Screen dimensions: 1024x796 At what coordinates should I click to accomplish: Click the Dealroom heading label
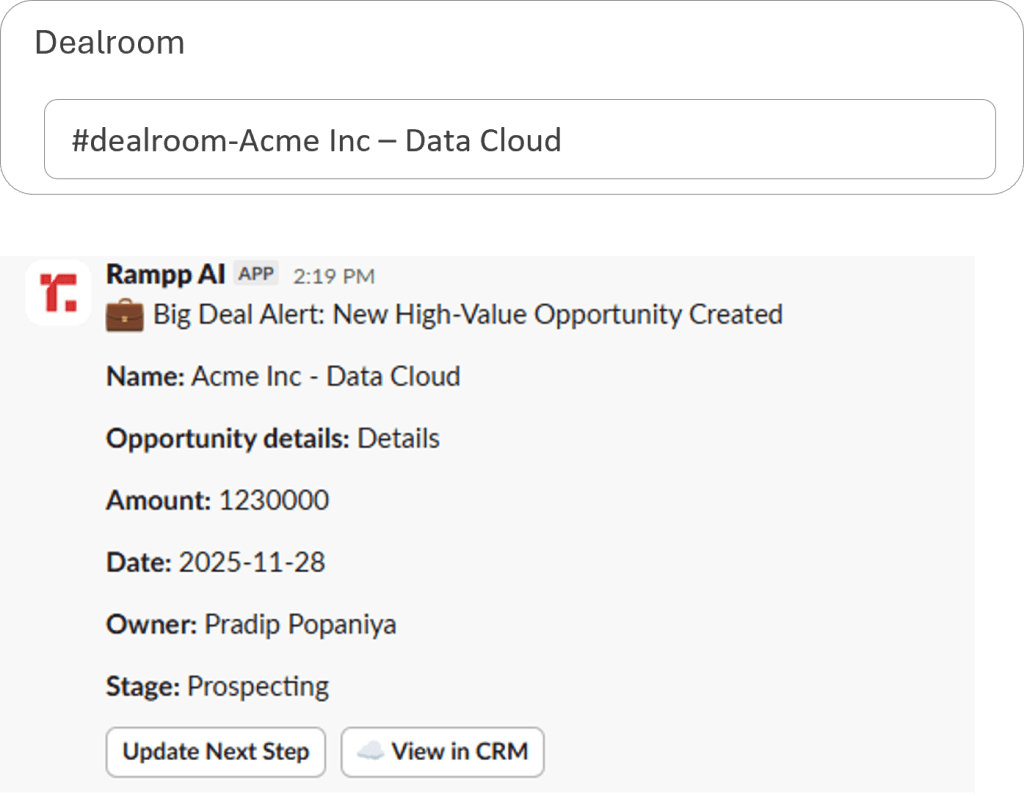coord(109,43)
